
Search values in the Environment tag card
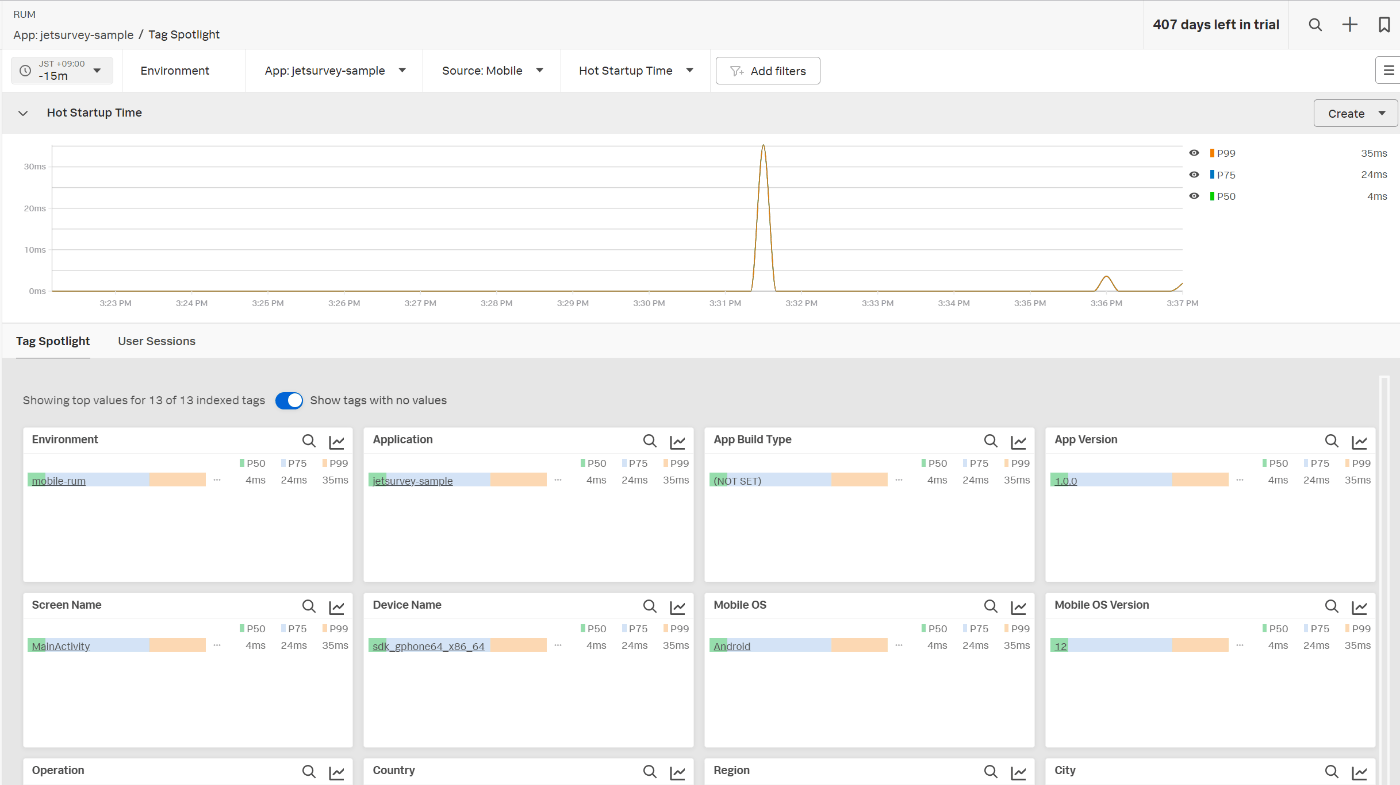(309, 441)
